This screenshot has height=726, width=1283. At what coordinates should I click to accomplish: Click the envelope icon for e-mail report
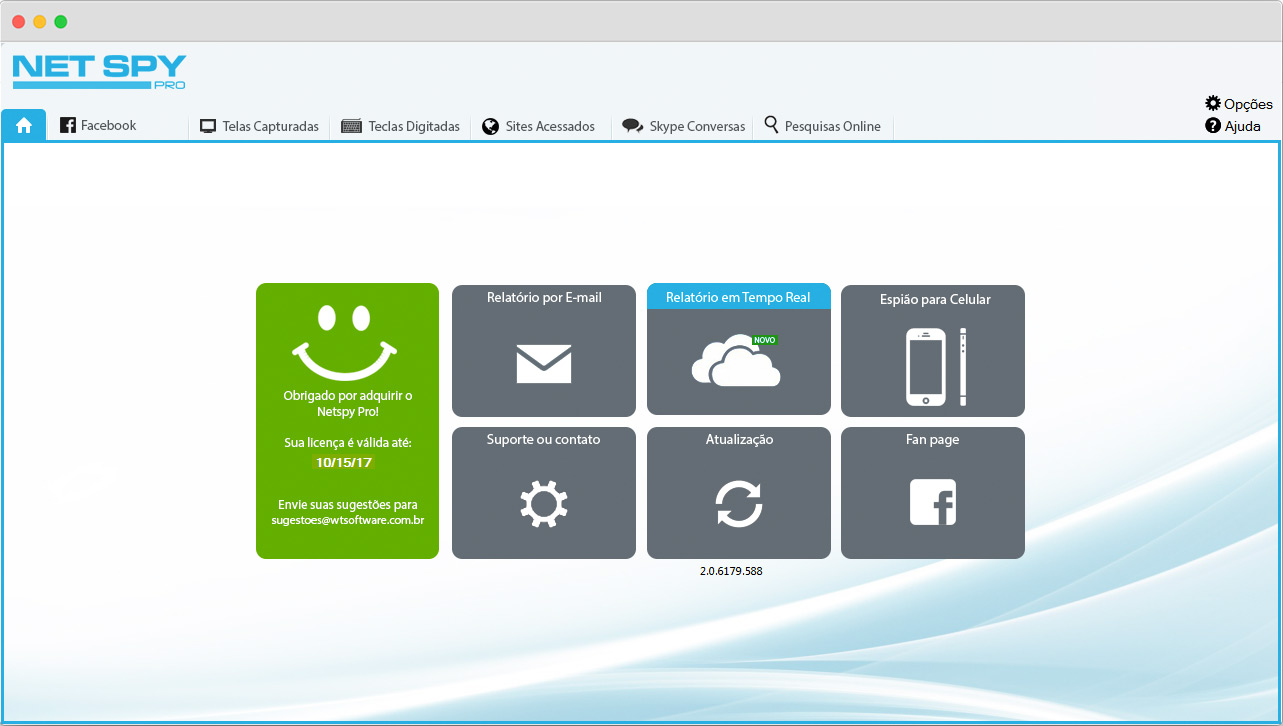tap(543, 364)
